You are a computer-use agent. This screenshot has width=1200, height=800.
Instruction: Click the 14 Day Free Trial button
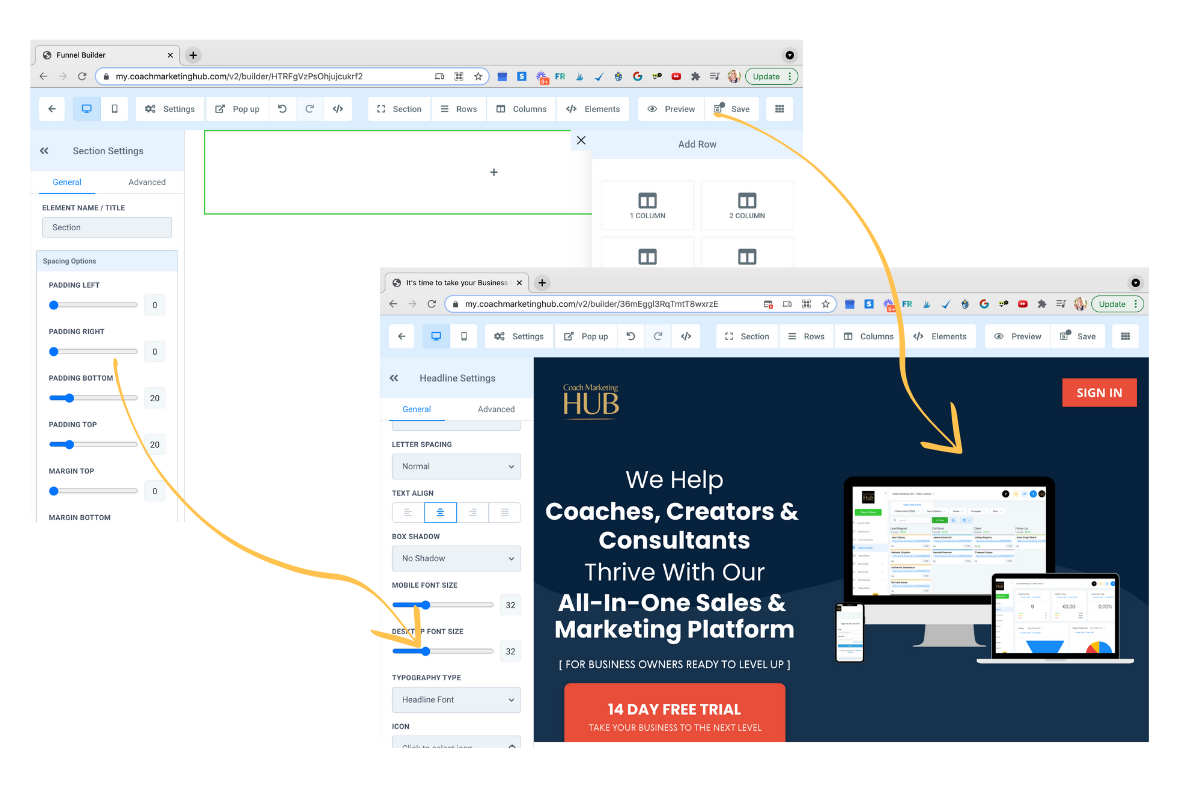tap(675, 714)
